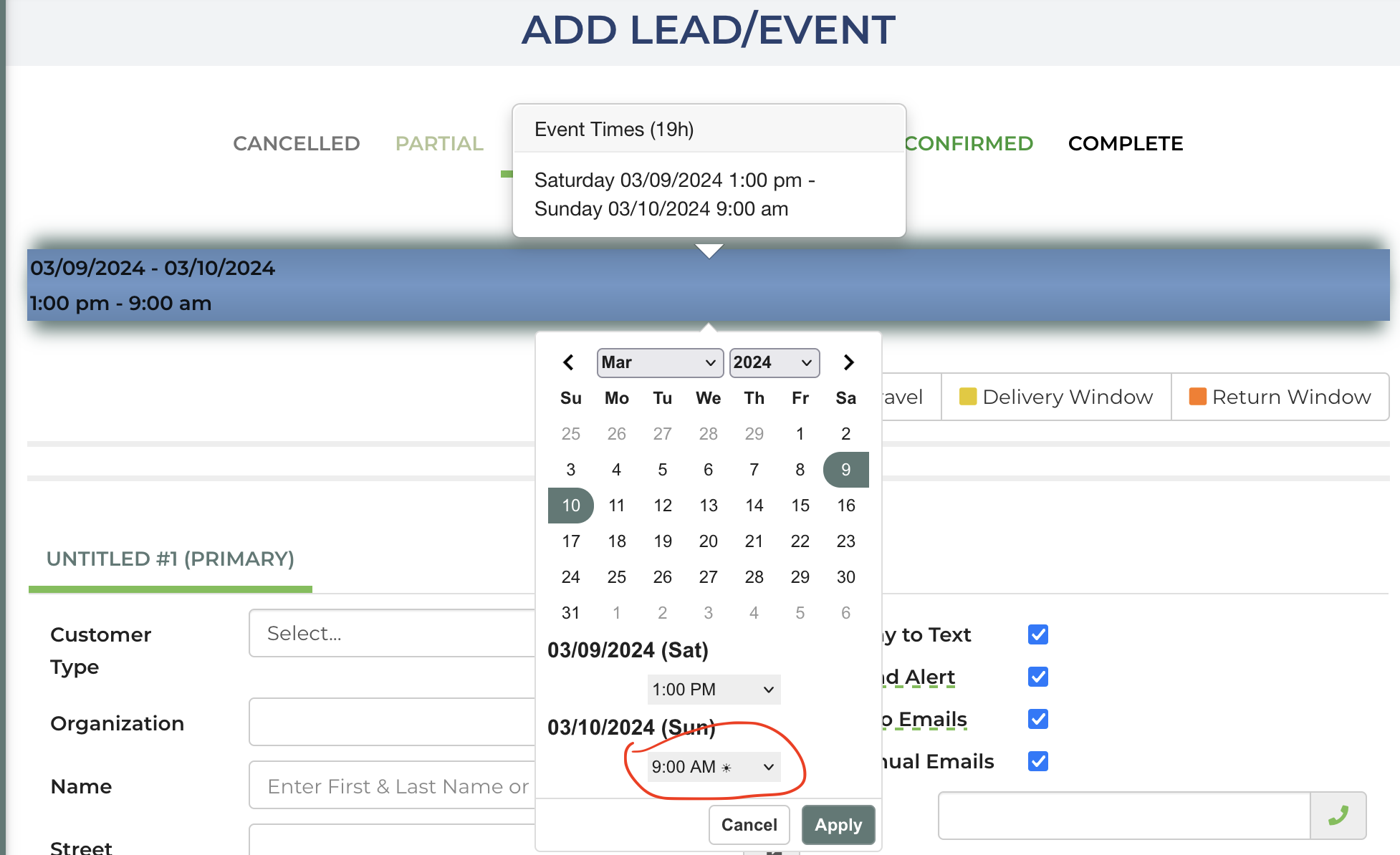Expand the 9:00 AM end time dropdown

click(713, 767)
